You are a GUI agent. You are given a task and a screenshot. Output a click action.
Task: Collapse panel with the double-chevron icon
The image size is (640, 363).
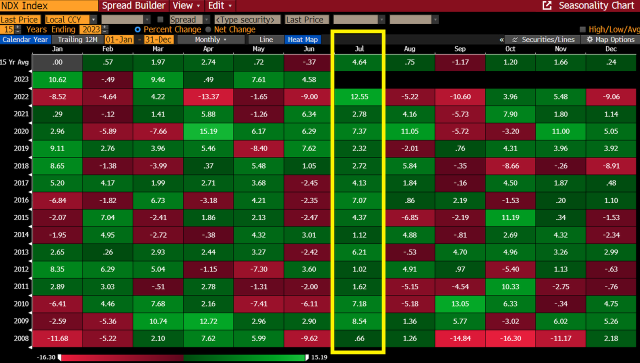coord(502,40)
